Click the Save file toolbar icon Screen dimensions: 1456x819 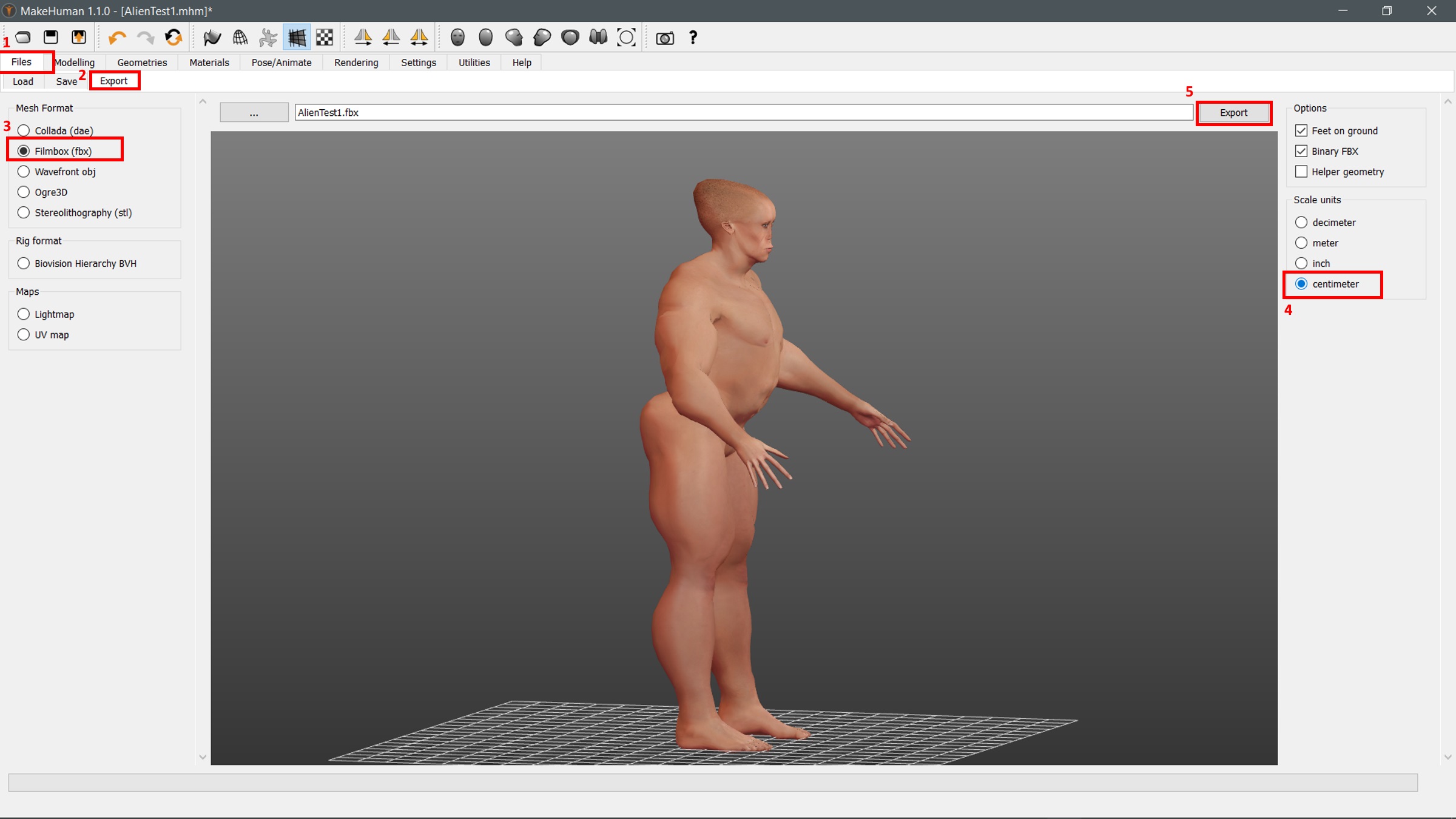click(51, 38)
